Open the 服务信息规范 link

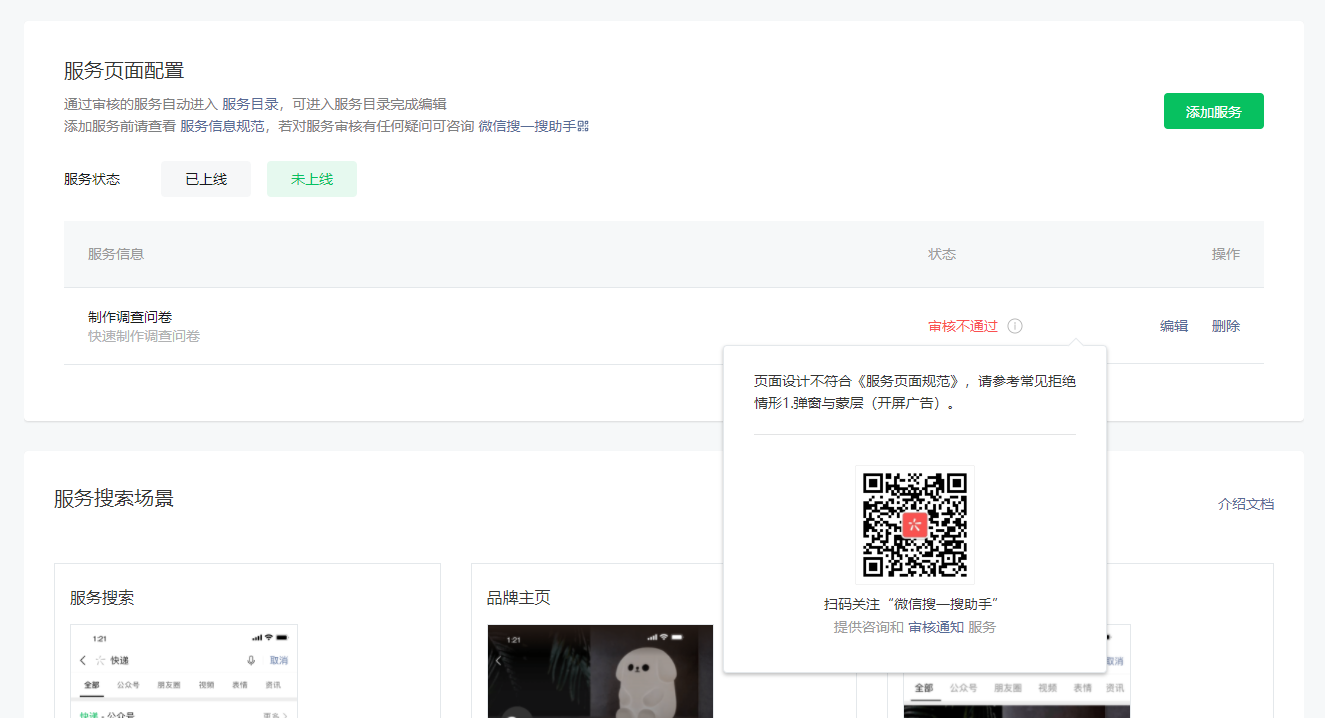[x=222, y=126]
